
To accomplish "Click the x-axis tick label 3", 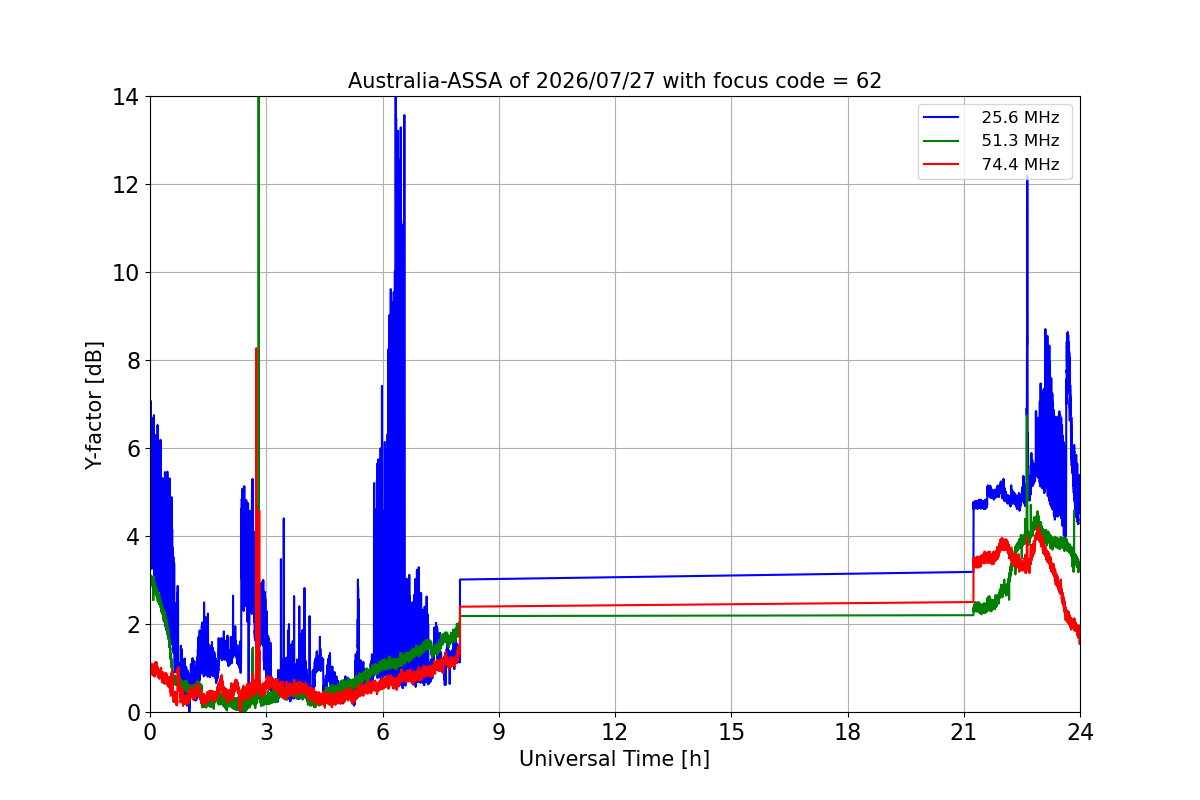I will pyautogui.click(x=266, y=732).
